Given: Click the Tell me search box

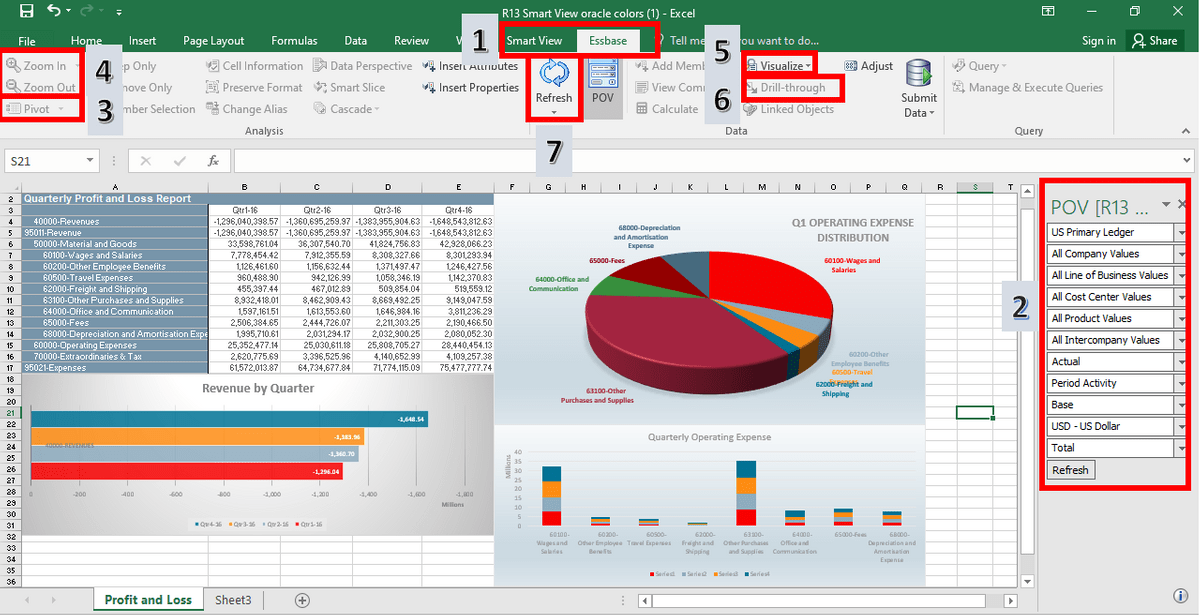Looking at the screenshot, I should tap(745, 41).
